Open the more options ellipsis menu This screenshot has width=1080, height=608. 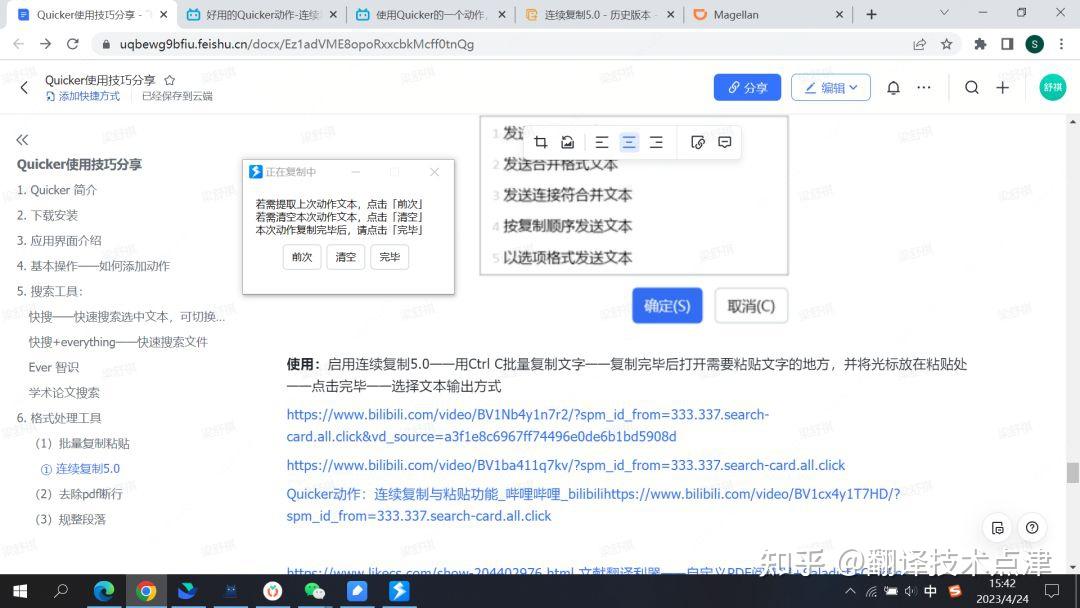[x=924, y=87]
